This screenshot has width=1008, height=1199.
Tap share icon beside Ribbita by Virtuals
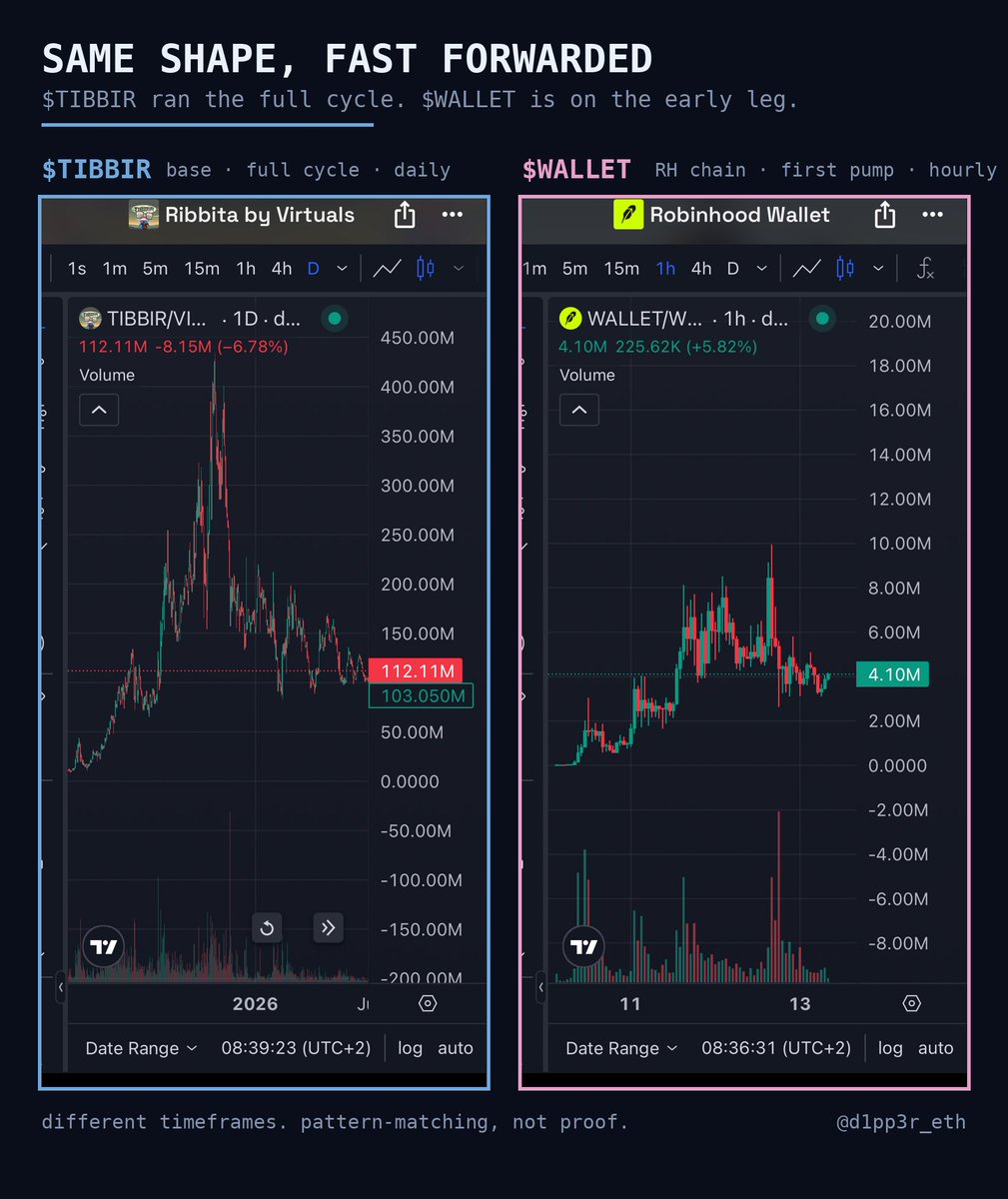tap(405, 215)
